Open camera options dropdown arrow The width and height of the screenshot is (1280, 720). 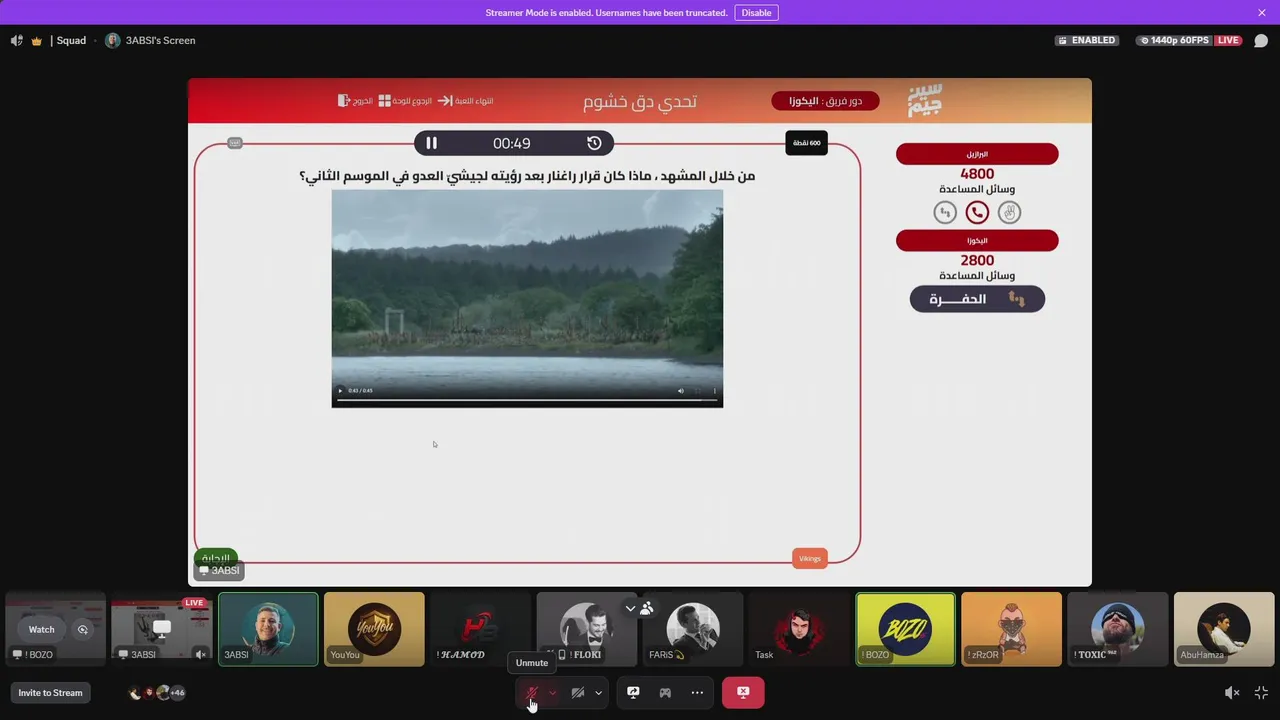(x=598, y=693)
